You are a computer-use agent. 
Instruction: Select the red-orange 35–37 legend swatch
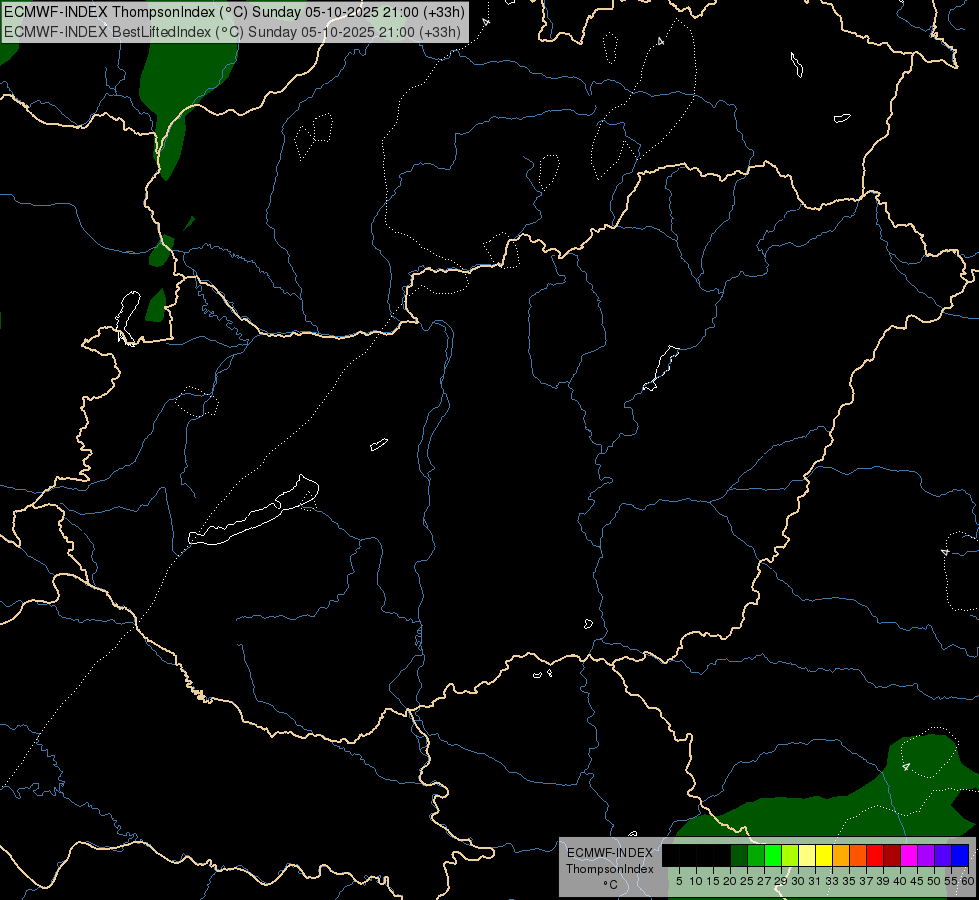click(x=858, y=855)
